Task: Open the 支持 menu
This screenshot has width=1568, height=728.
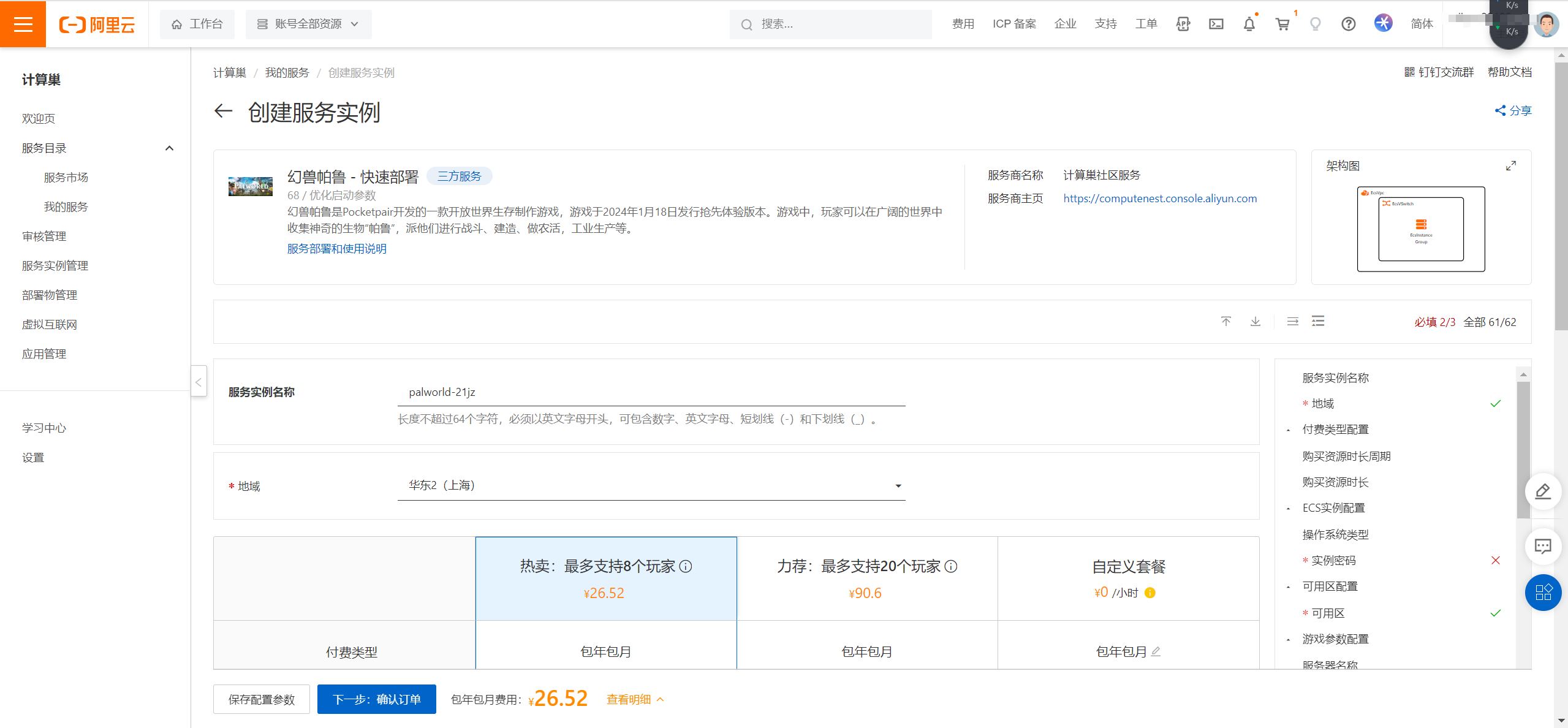Action: coord(1106,24)
